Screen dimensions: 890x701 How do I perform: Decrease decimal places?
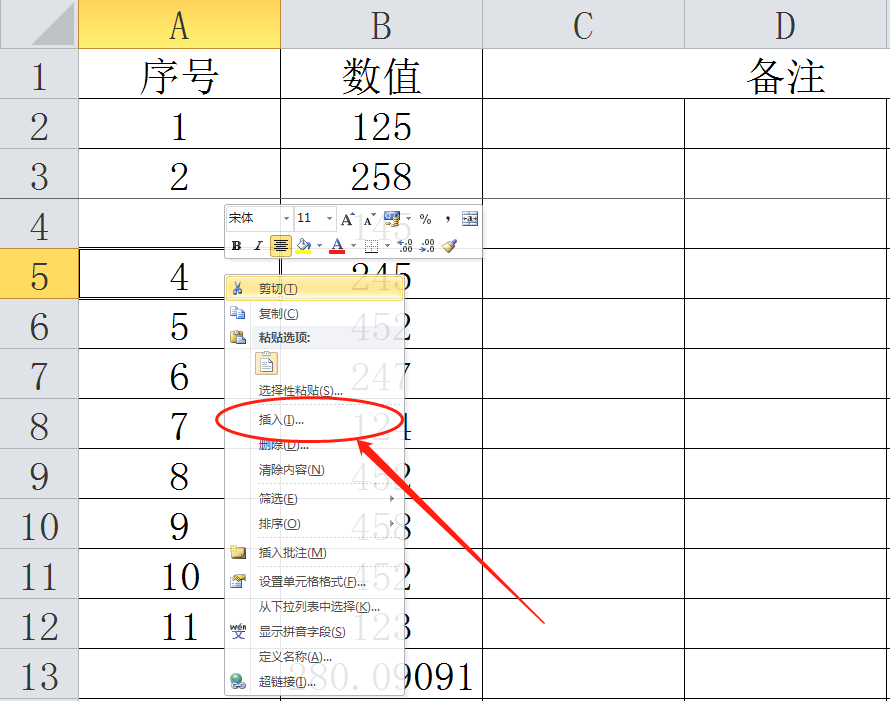[427, 246]
